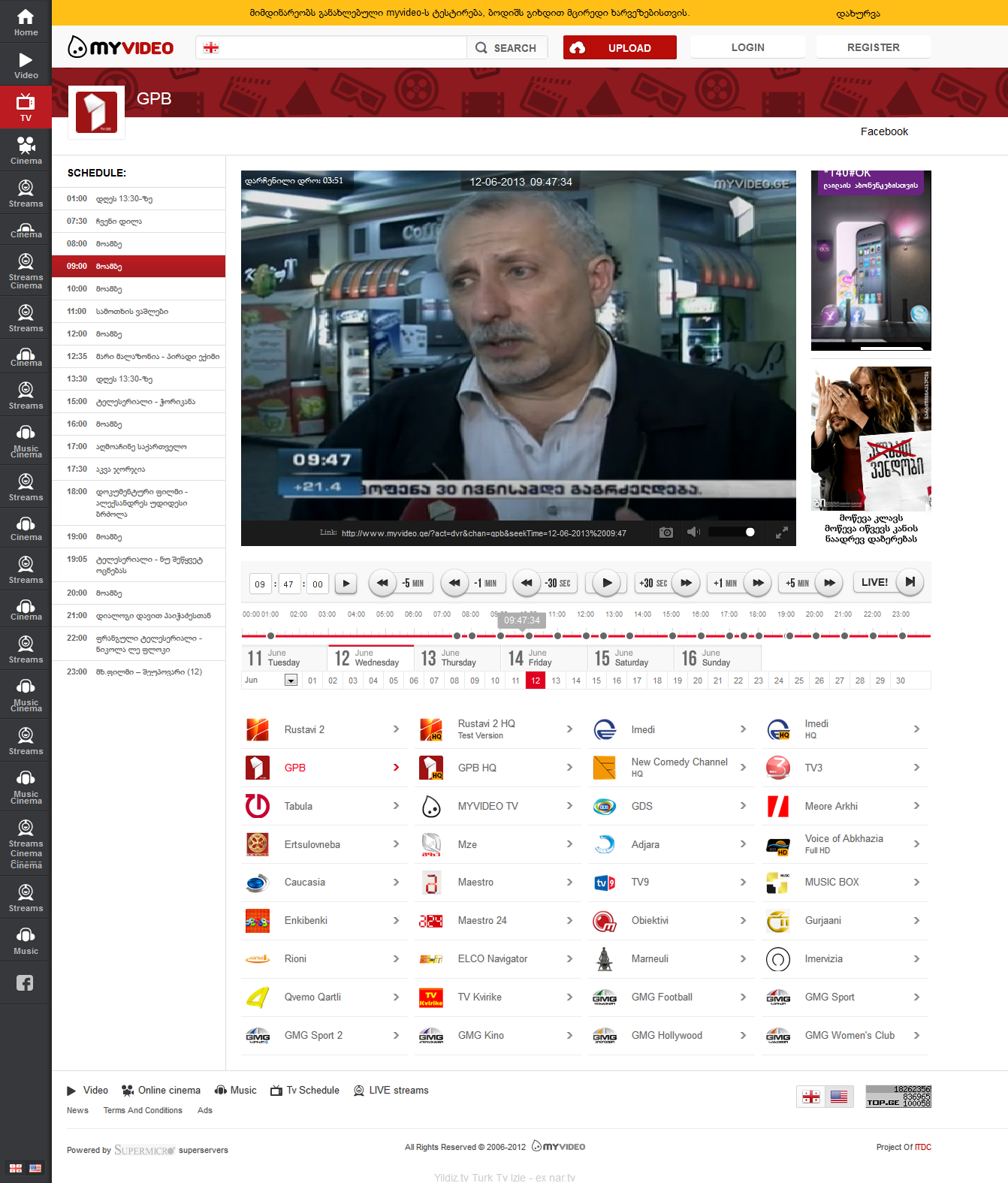Open the Home sidebar icon
Screen dimensions: 1008x1183
coord(26,22)
